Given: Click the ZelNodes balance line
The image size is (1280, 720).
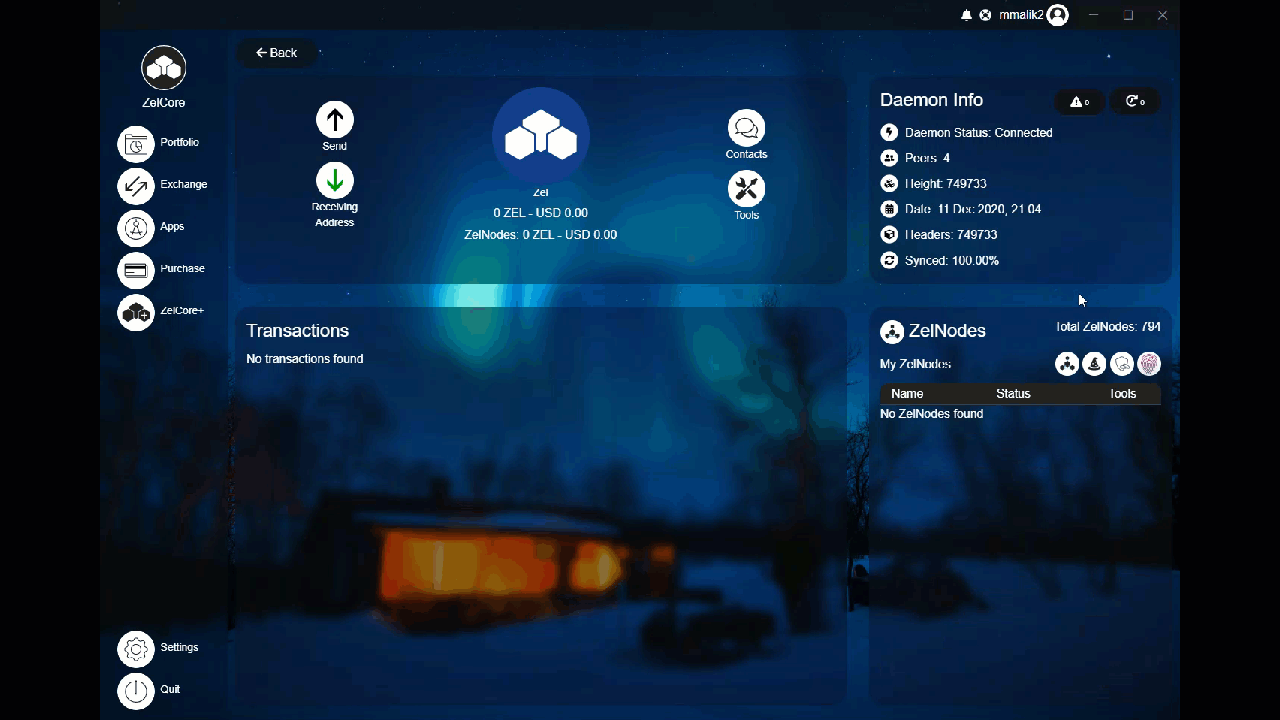Looking at the screenshot, I should tap(541, 235).
